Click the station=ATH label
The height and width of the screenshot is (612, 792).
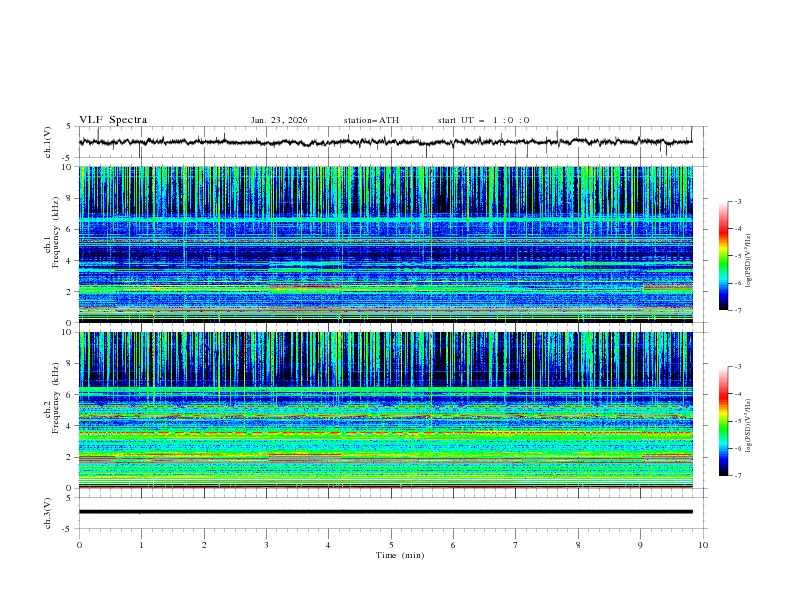(371, 120)
